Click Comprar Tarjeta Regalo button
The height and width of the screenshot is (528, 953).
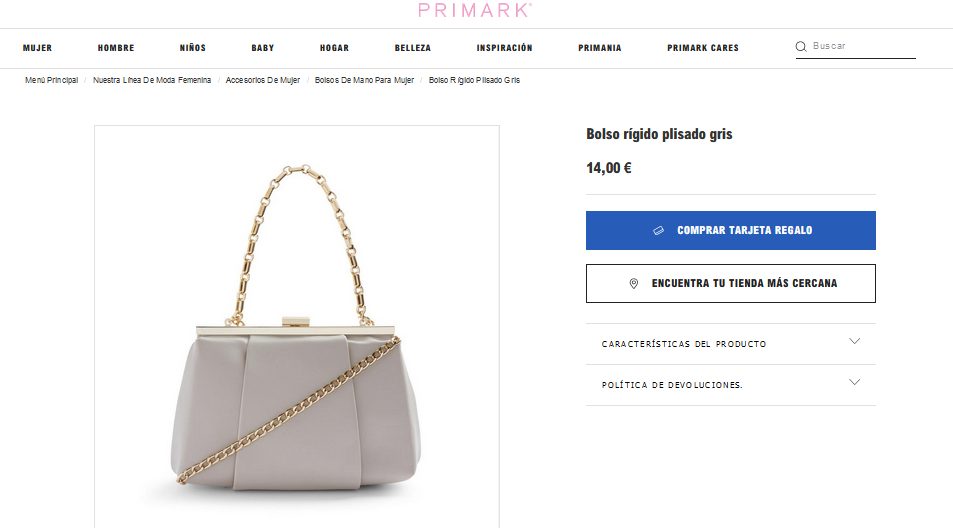(731, 230)
